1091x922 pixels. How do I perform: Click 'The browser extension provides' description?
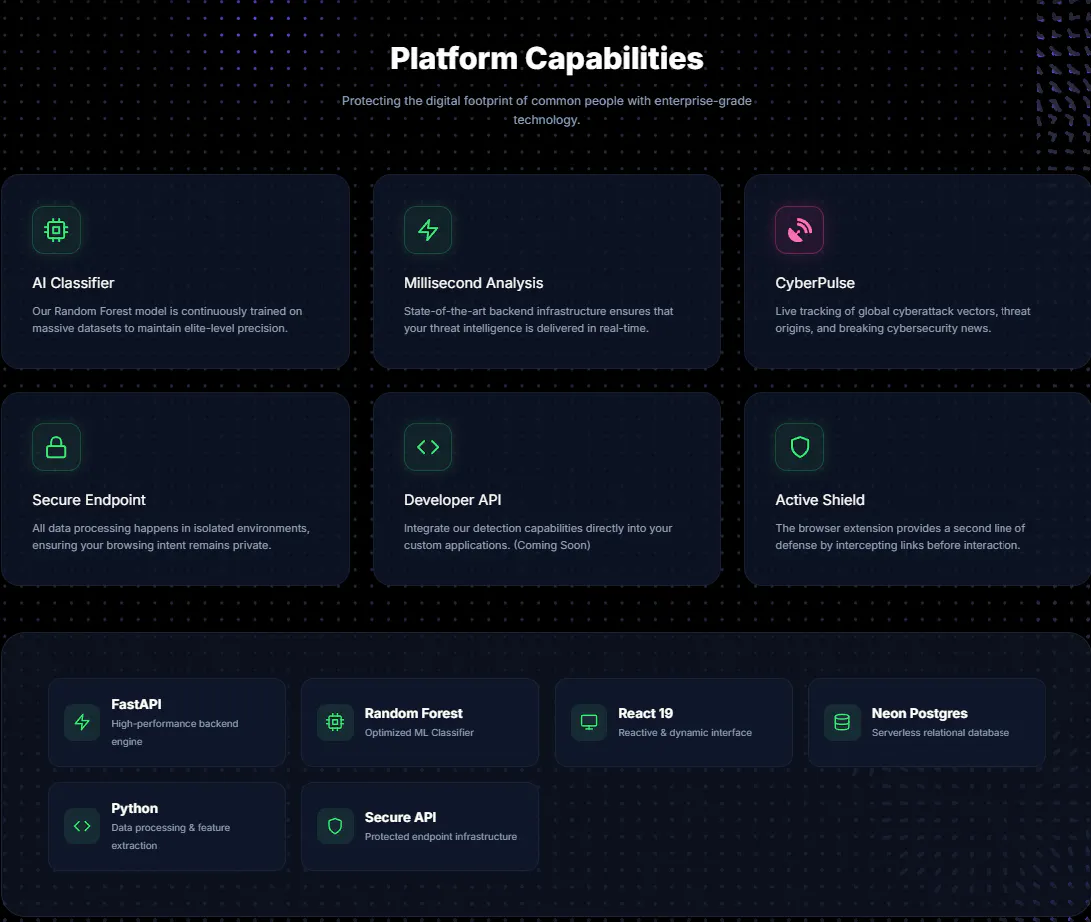[900, 536]
